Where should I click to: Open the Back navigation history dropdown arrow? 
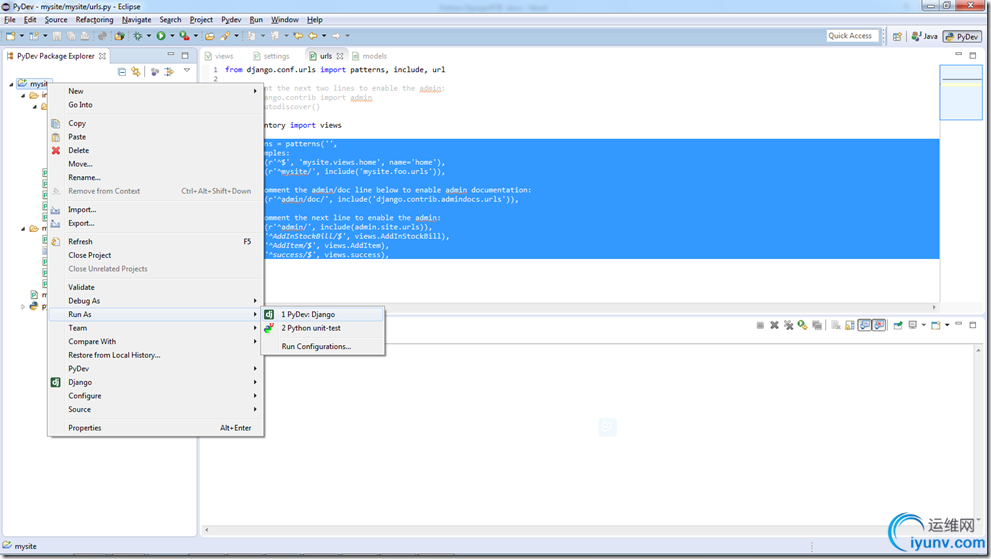[324, 36]
